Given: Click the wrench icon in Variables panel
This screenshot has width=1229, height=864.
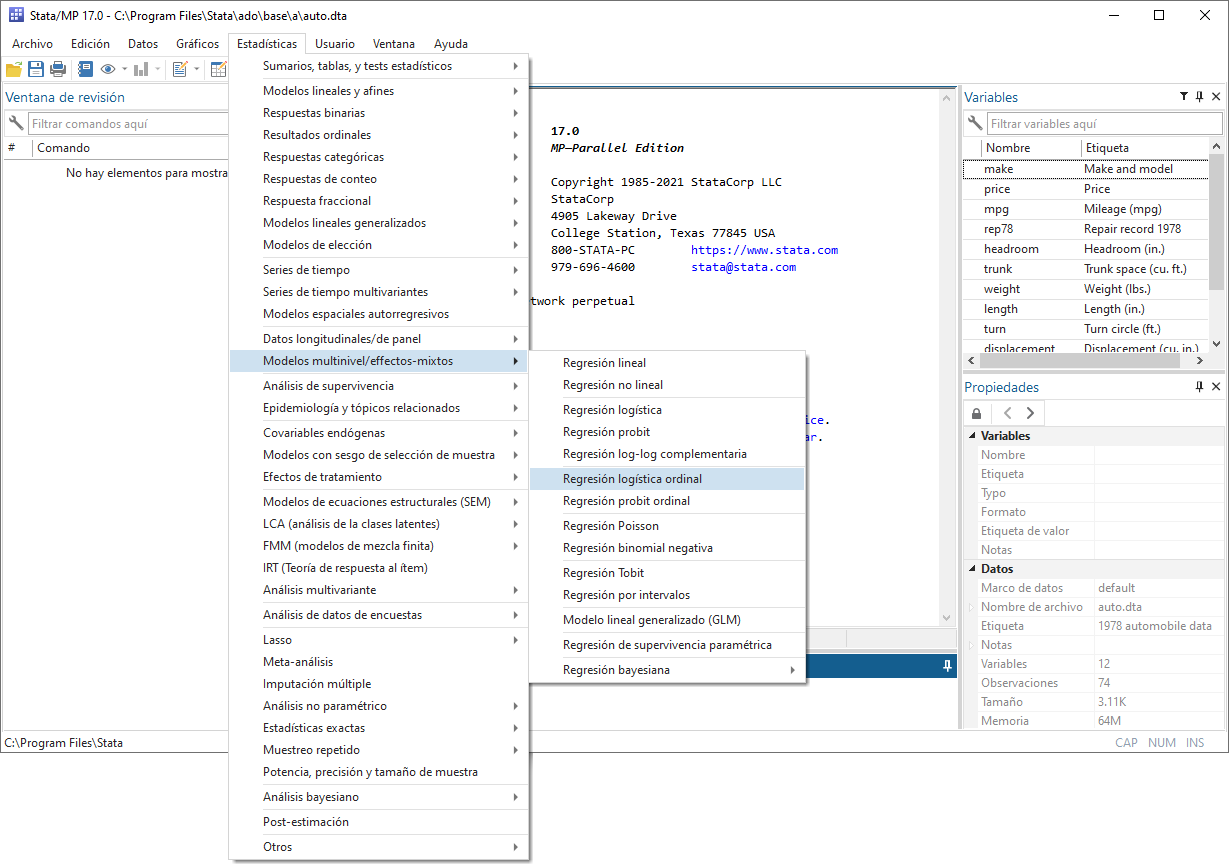Looking at the screenshot, I should pyautogui.click(x=974, y=124).
